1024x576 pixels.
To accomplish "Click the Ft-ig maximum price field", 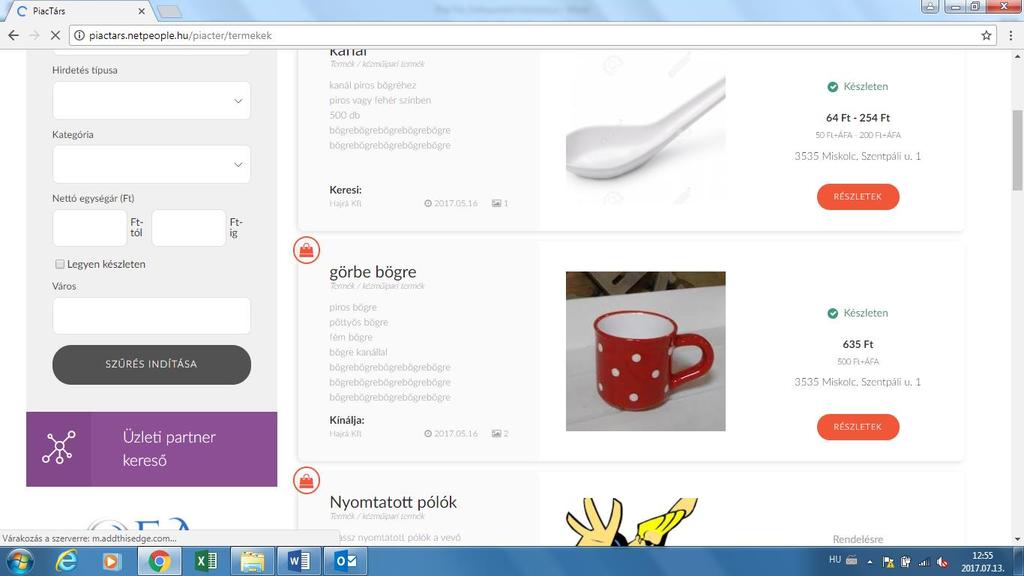I will coord(189,228).
